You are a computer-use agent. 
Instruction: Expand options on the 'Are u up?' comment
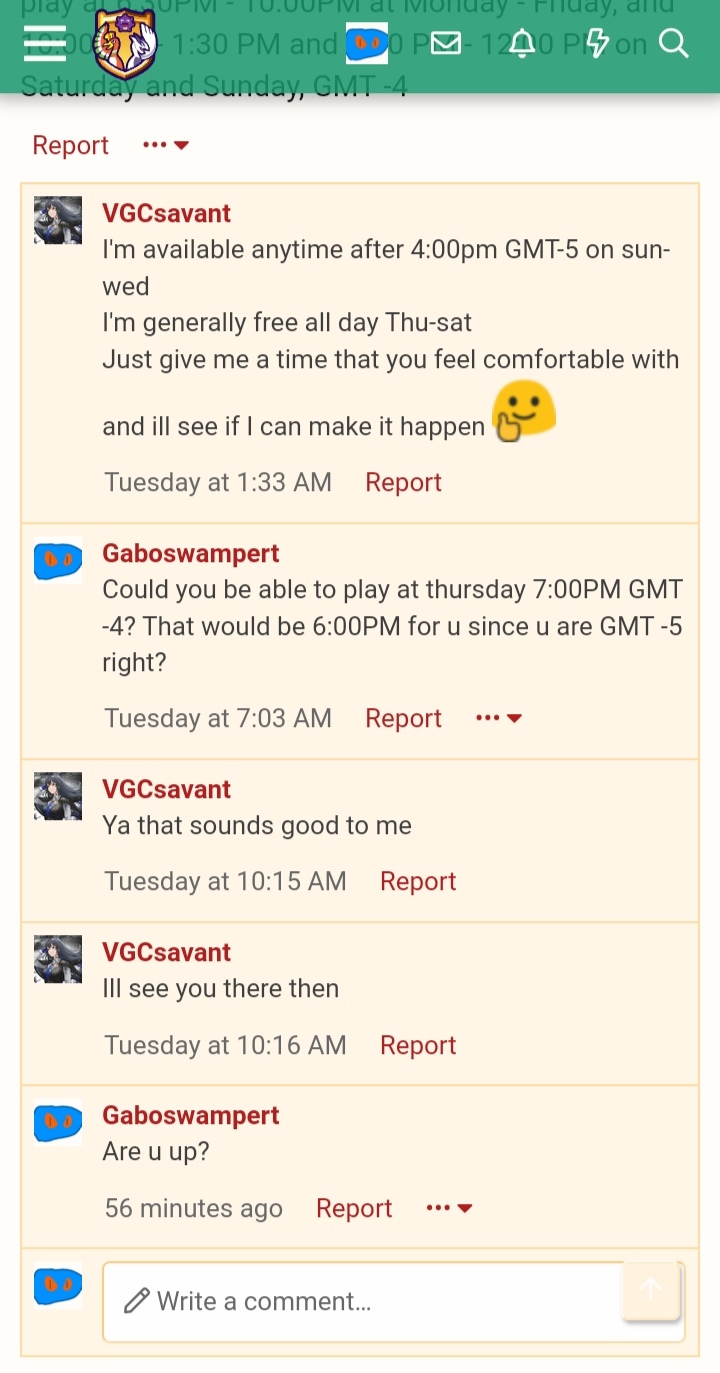(x=449, y=1208)
